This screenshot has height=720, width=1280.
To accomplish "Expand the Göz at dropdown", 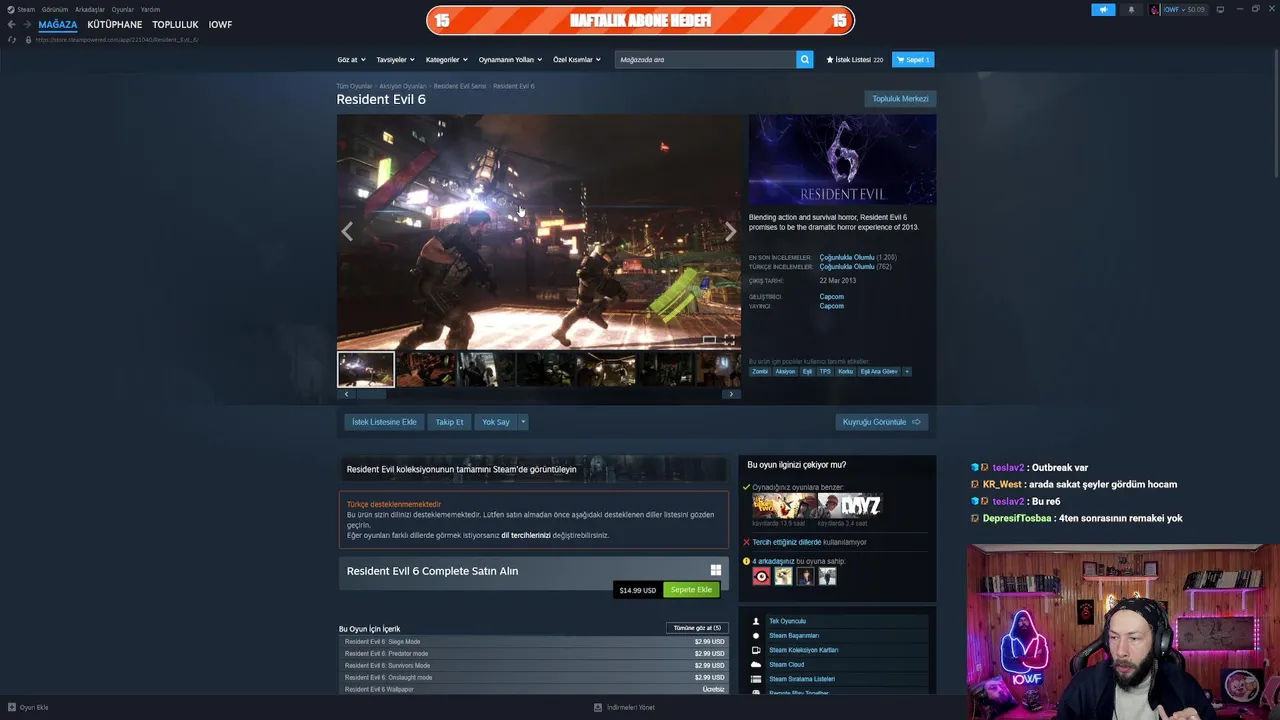I will tap(351, 59).
